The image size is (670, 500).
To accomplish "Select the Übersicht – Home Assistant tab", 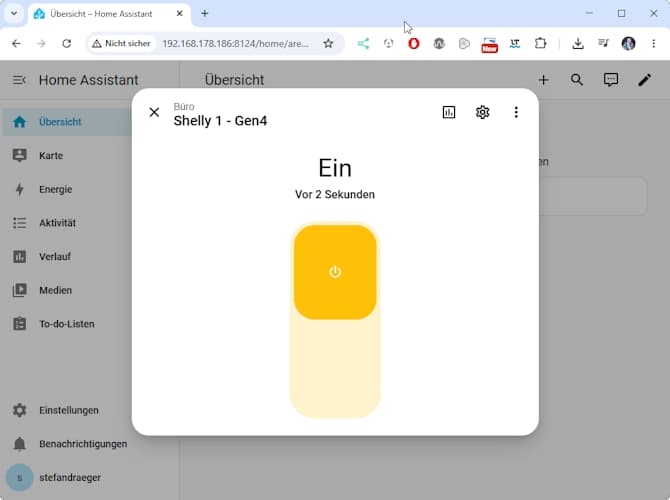I will [x=101, y=14].
